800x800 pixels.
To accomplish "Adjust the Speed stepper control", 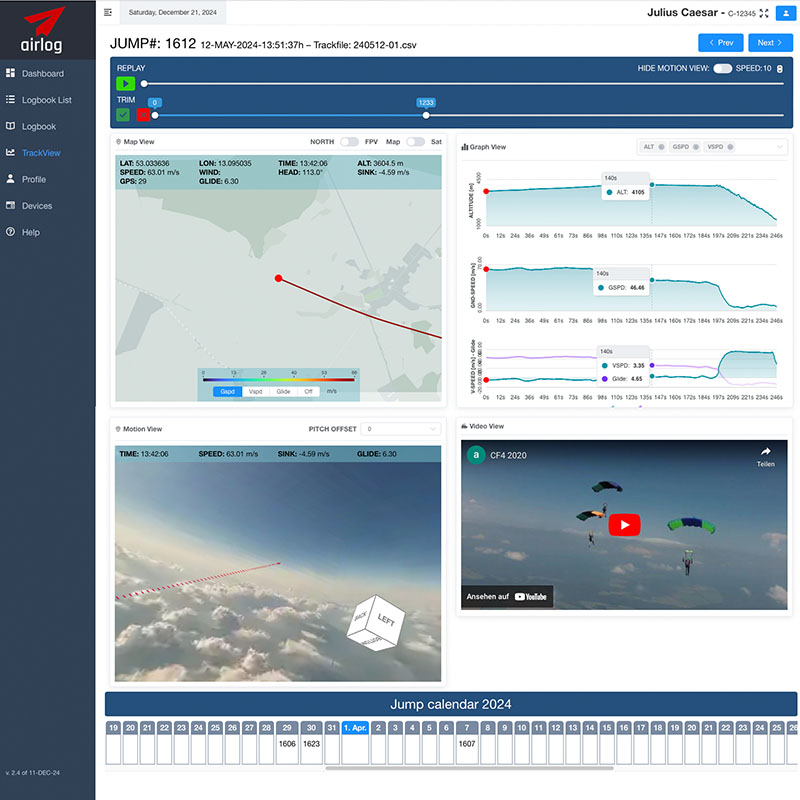I will click(x=780, y=68).
